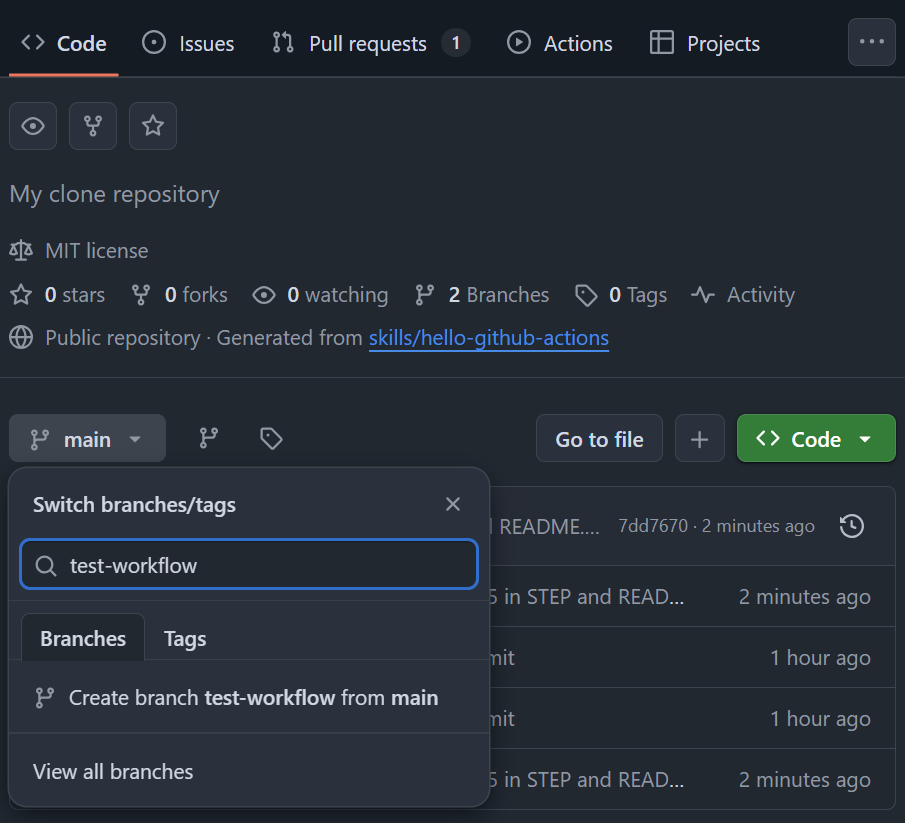View commit history clock icon
Viewport: 905px width, 823px height.
pos(851,526)
